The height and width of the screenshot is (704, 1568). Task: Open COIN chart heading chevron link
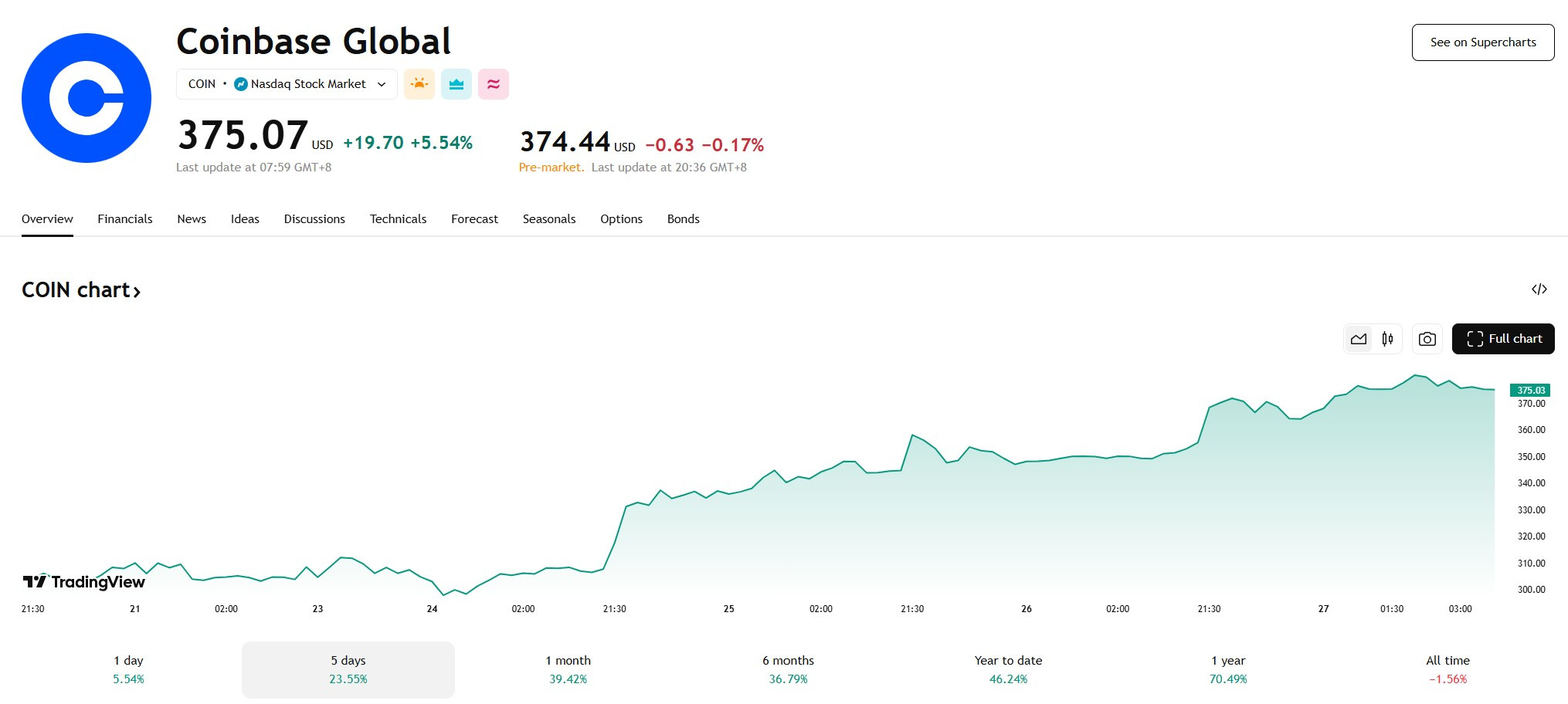(81, 290)
